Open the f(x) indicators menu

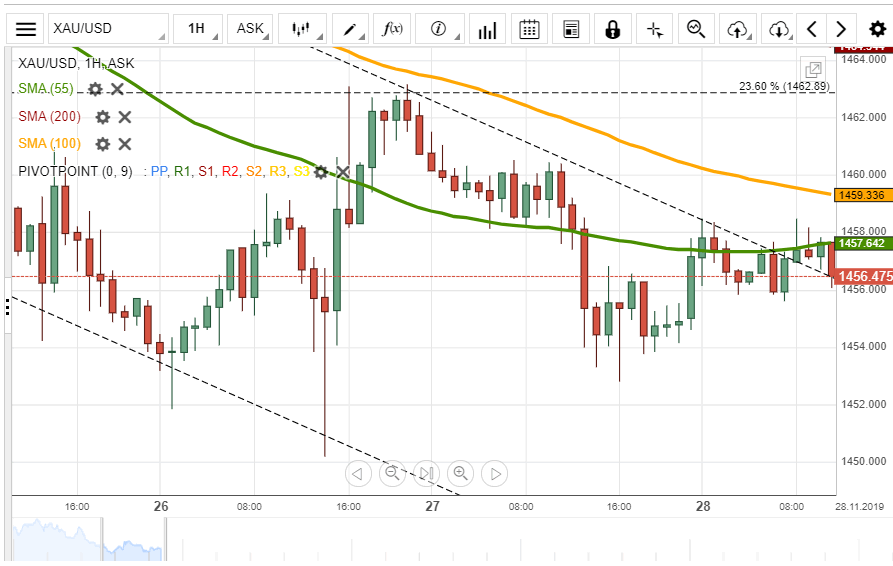click(392, 28)
